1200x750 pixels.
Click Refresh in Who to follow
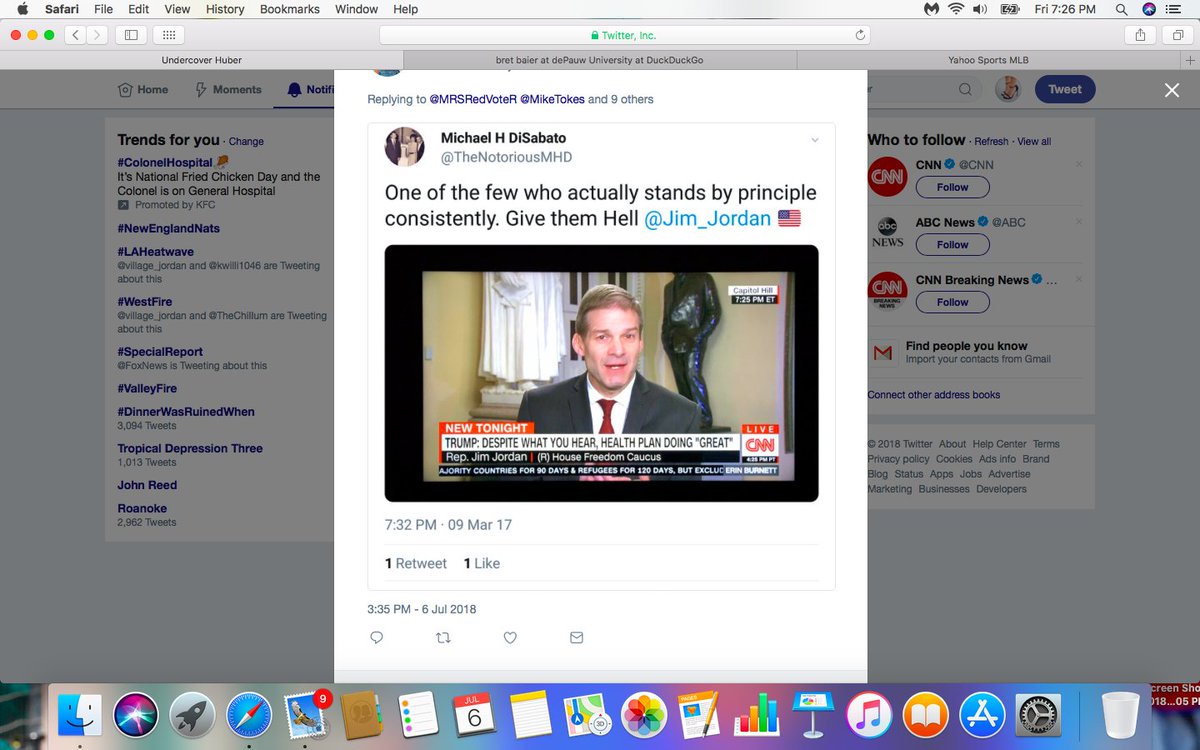992,142
